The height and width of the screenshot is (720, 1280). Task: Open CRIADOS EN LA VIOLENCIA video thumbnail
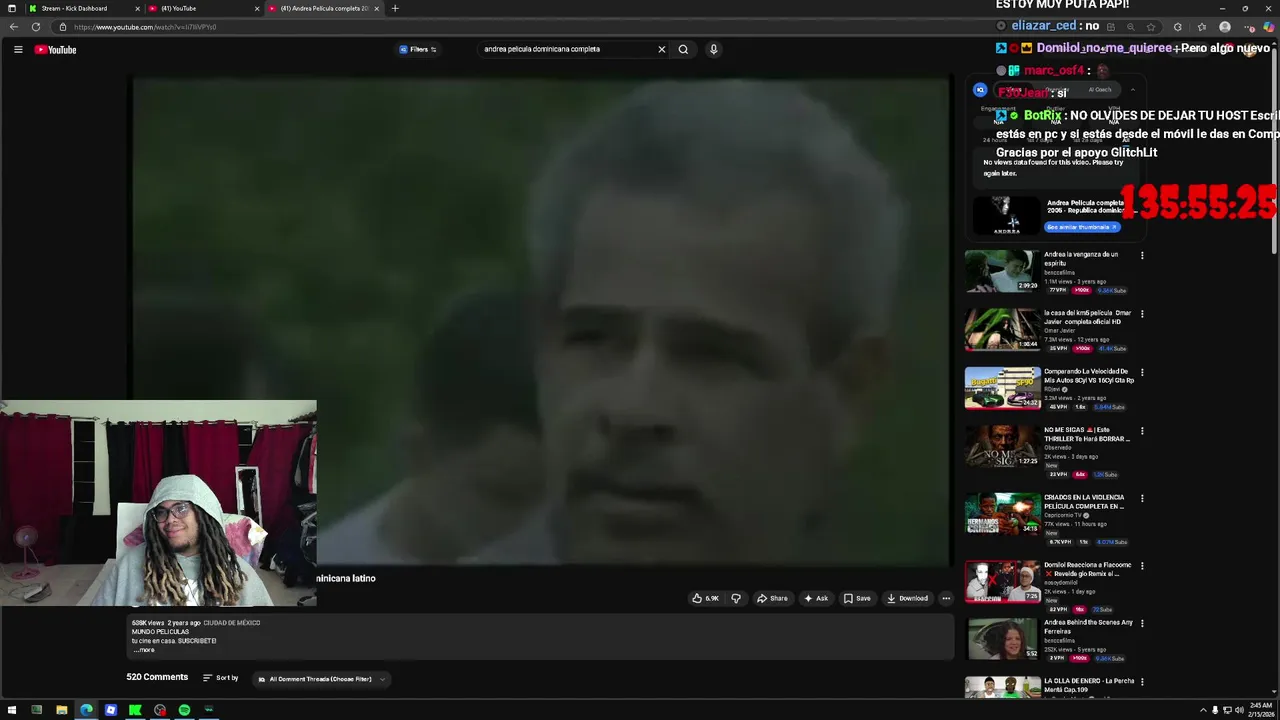(1002, 514)
